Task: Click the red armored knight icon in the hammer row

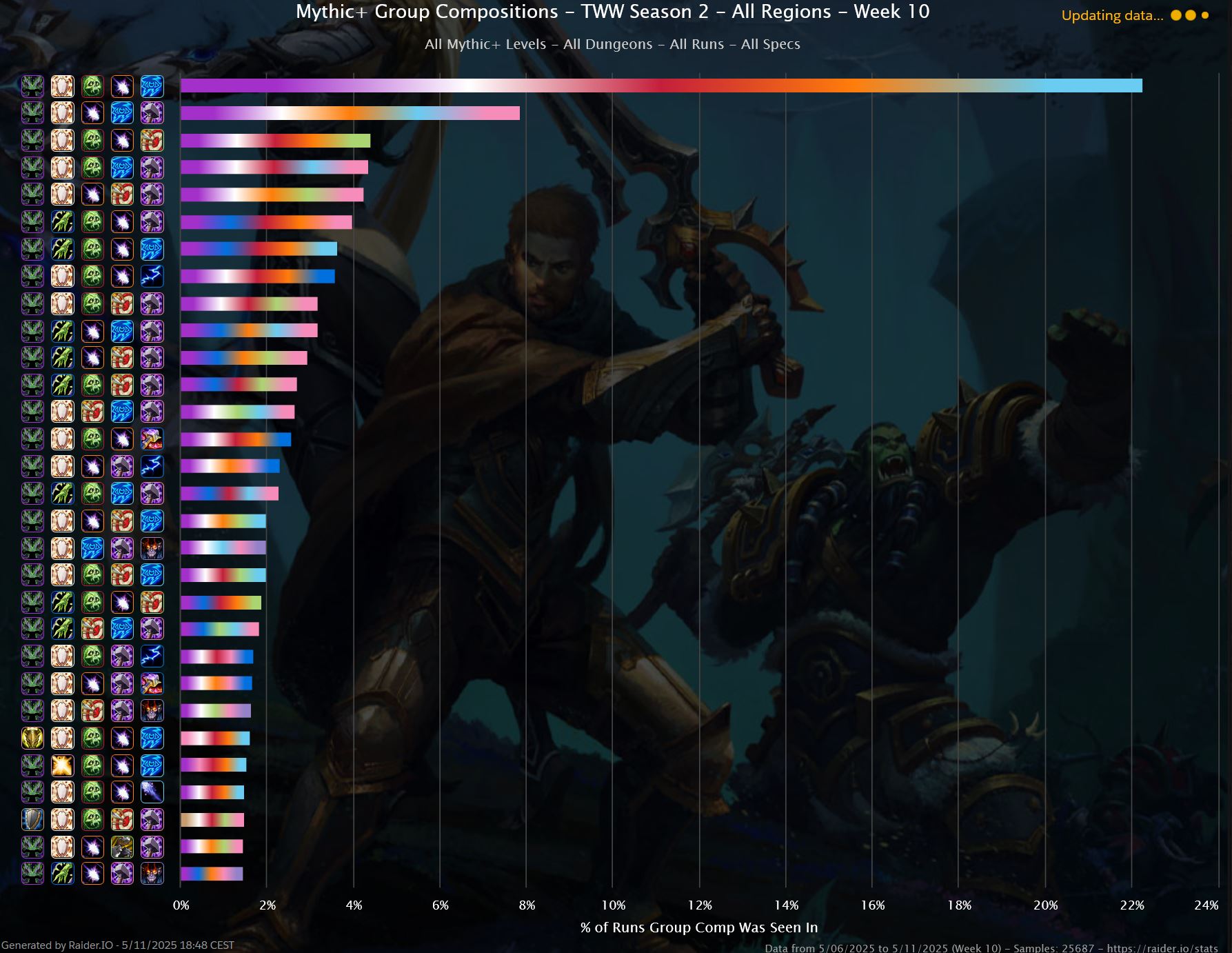Action: click(152, 683)
